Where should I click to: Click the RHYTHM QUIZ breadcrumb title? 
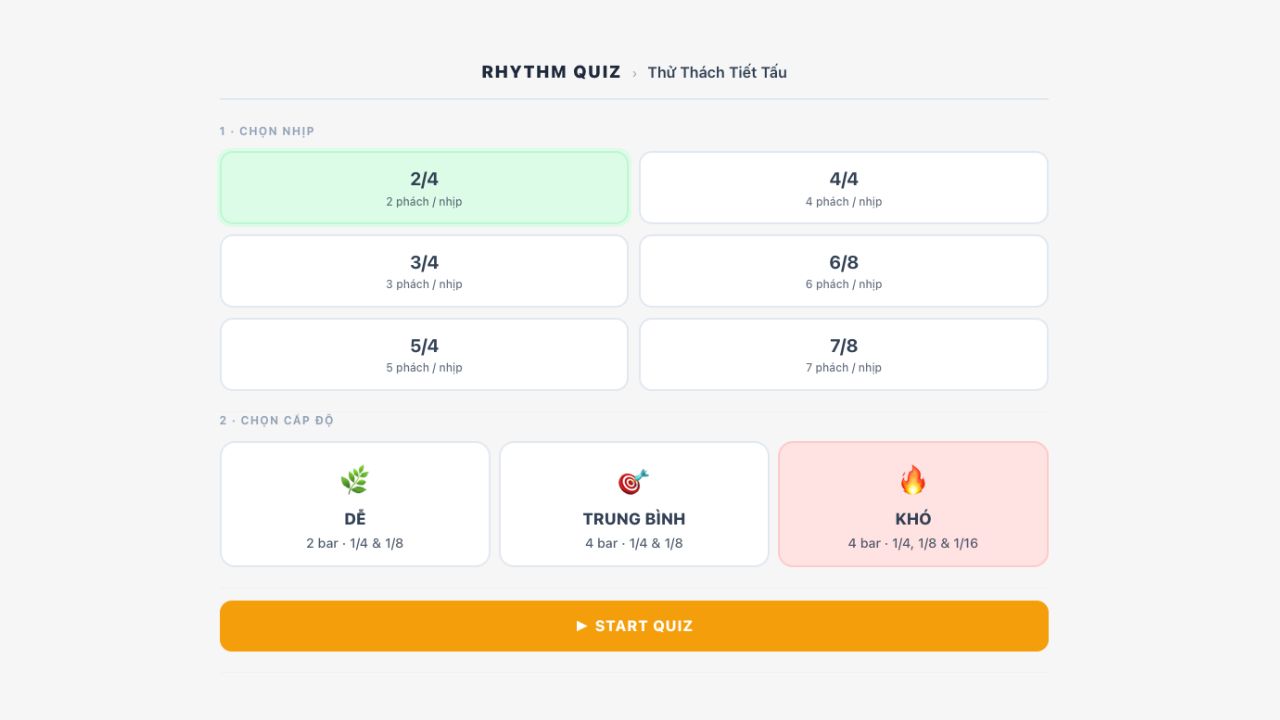pyautogui.click(x=551, y=72)
